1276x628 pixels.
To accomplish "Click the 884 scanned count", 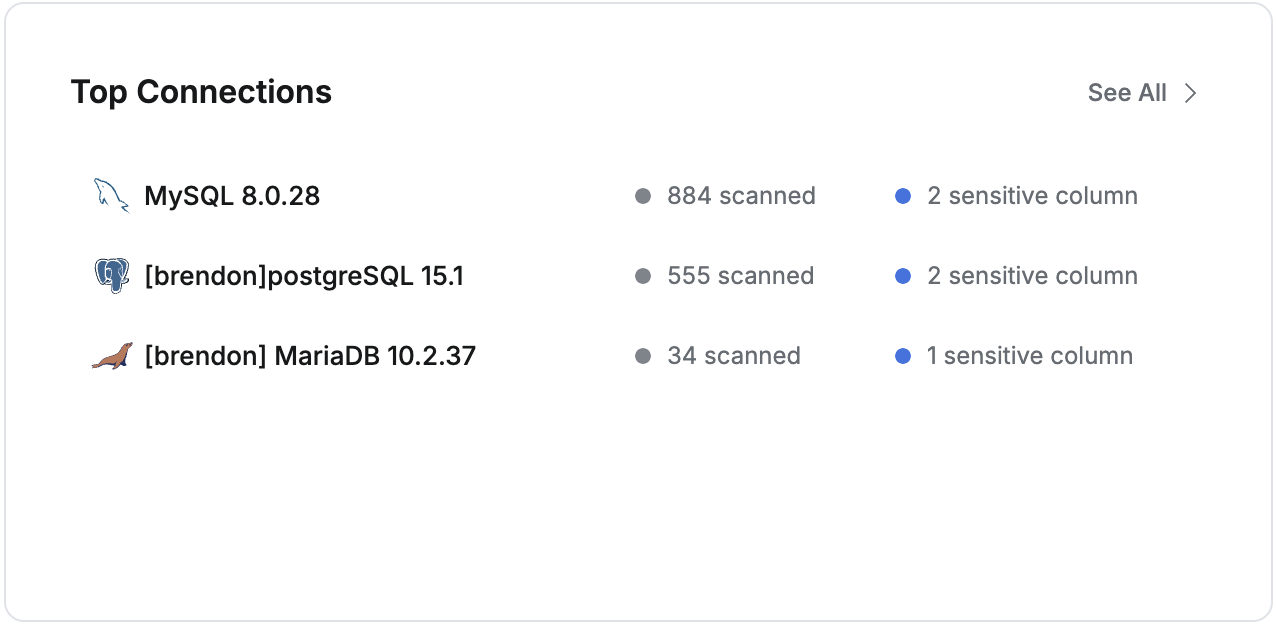I will coord(741,196).
